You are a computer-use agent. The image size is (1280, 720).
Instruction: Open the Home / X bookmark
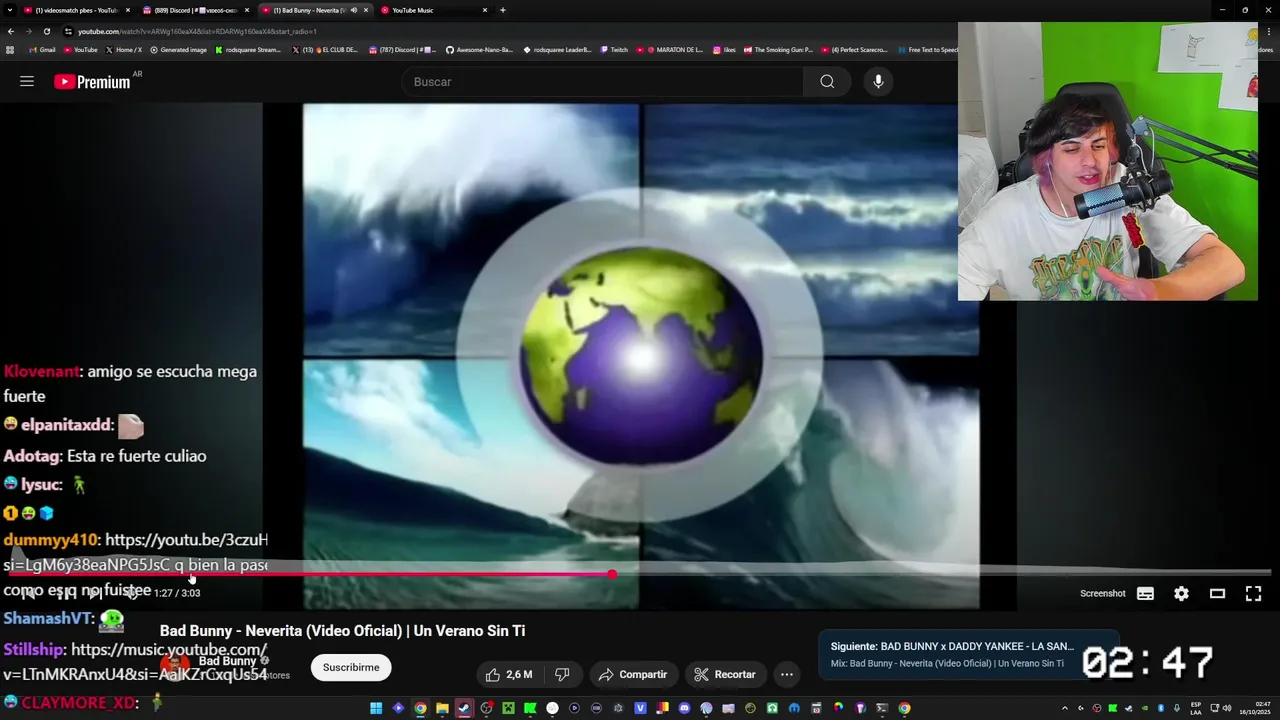pos(123,49)
